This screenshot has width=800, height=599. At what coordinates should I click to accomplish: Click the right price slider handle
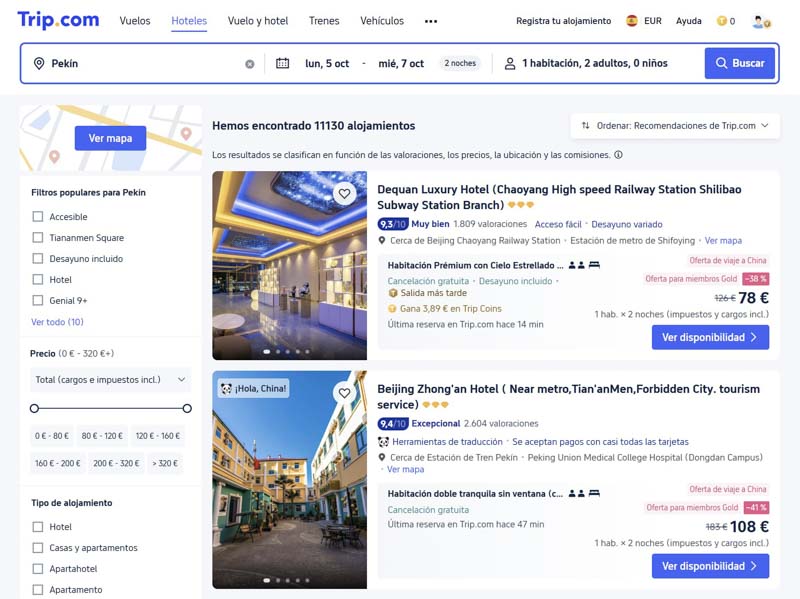point(187,408)
